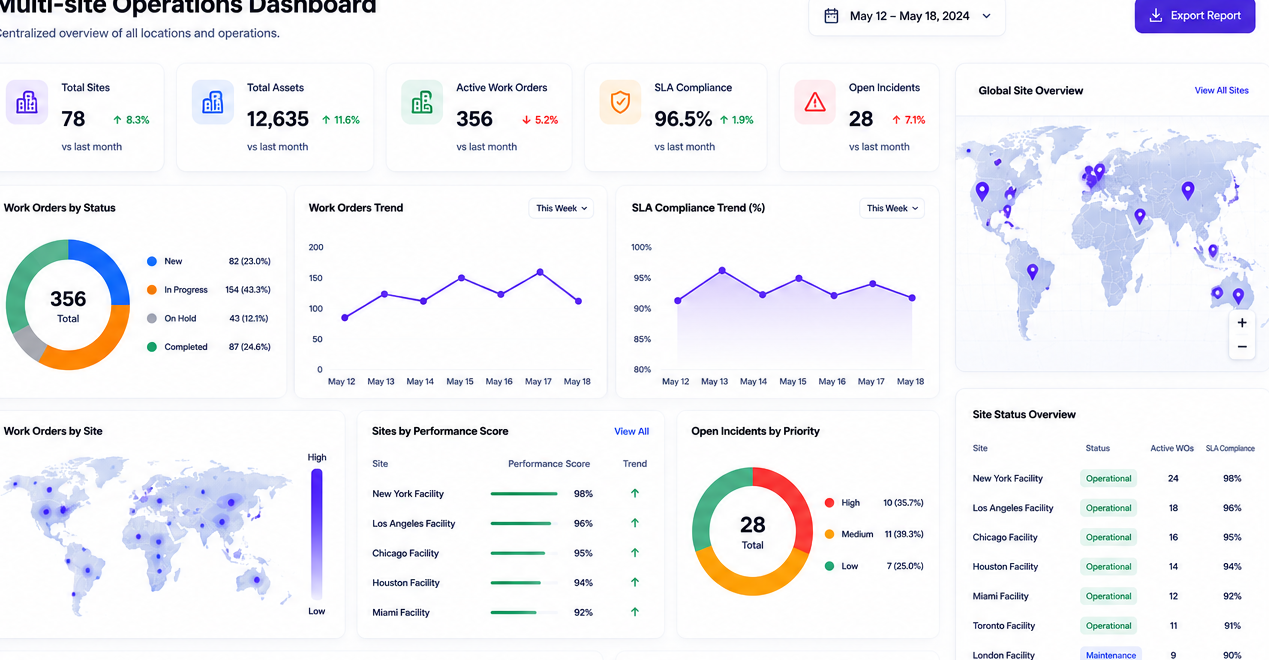Click the Active Work Orders icon
Image resolution: width=1269 pixels, height=660 pixels.
(422, 102)
